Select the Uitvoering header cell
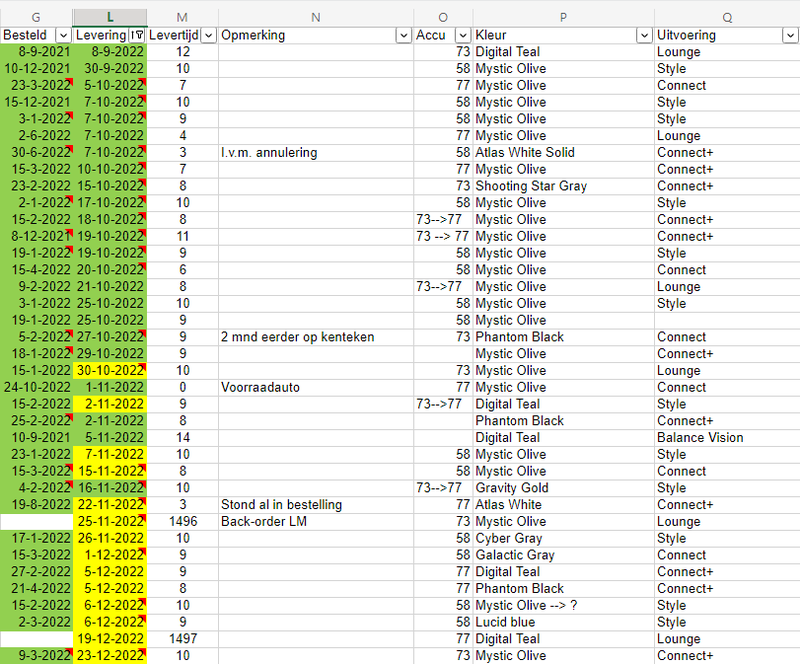Screen dimensions: 800x664 (727, 35)
